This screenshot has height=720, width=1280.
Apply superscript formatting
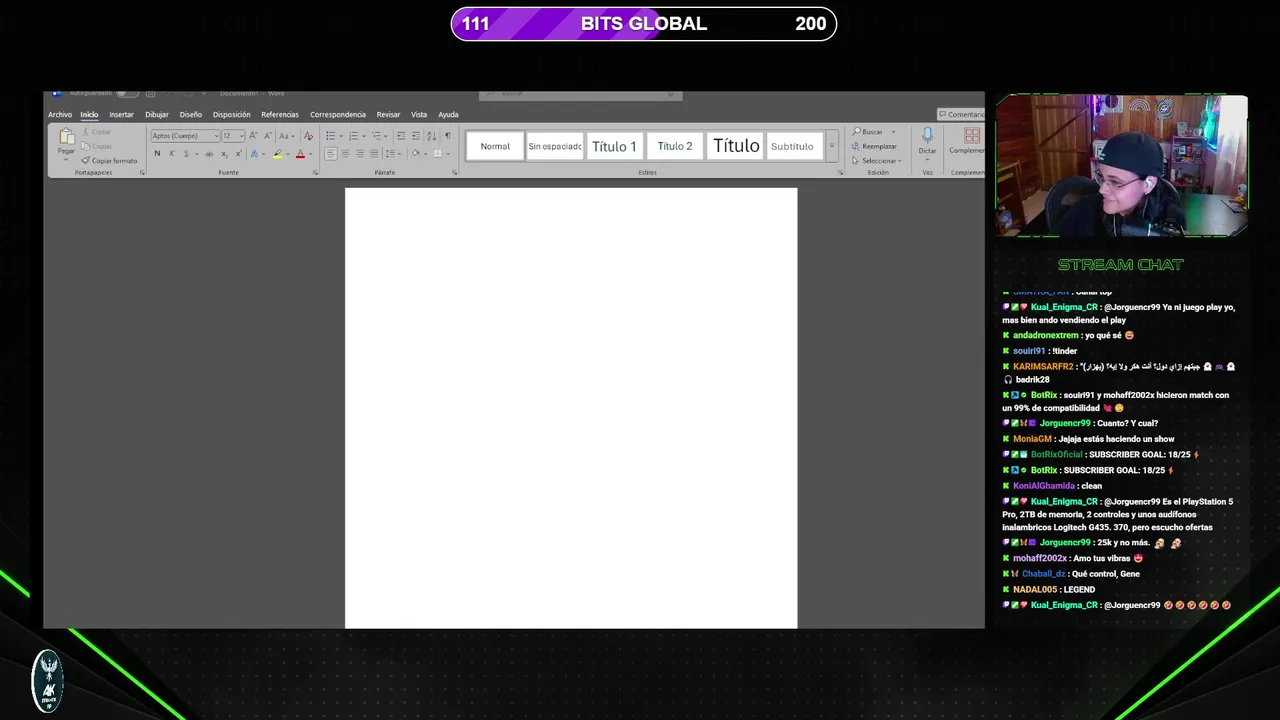click(x=238, y=153)
